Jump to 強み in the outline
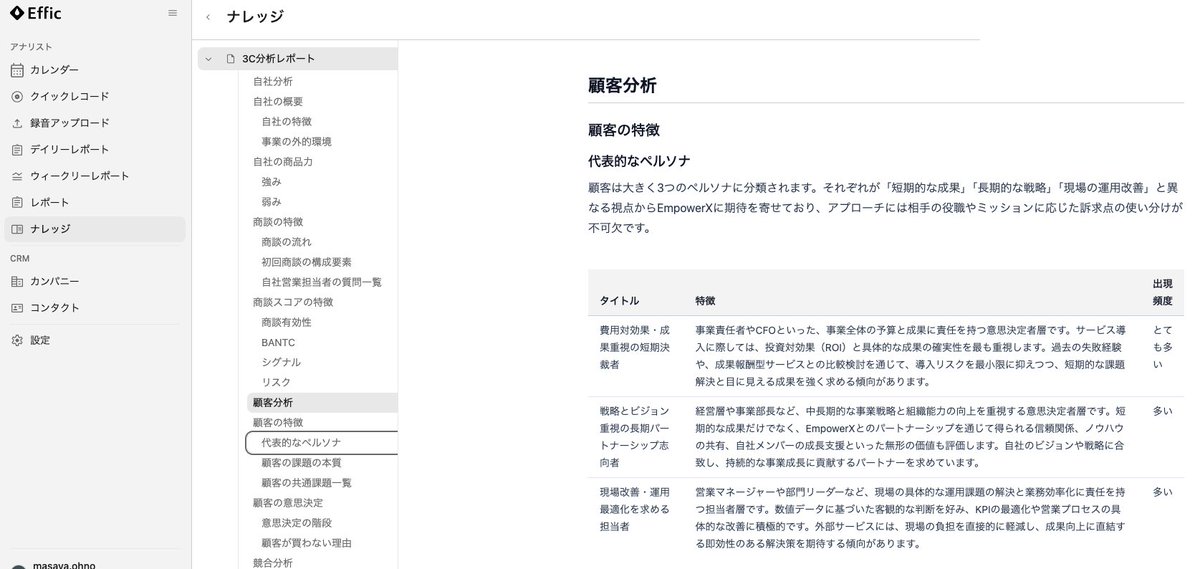Image resolution: width=1200 pixels, height=569 pixels. (271, 181)
